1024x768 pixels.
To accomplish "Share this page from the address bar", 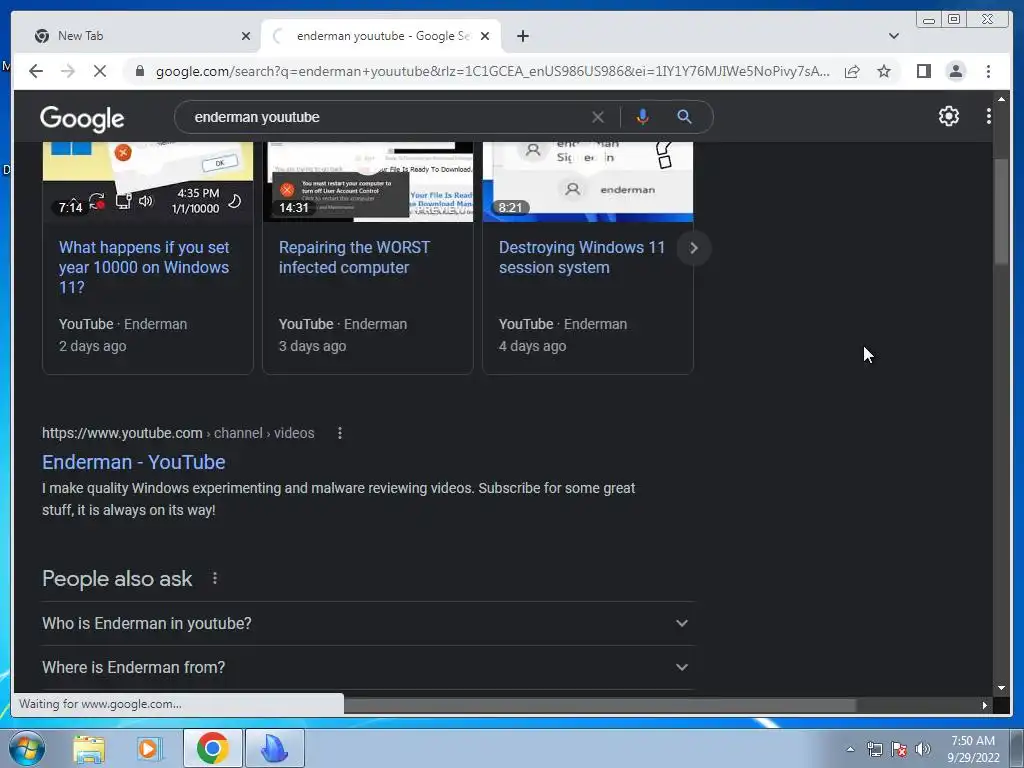I will [x=852, y=71].
